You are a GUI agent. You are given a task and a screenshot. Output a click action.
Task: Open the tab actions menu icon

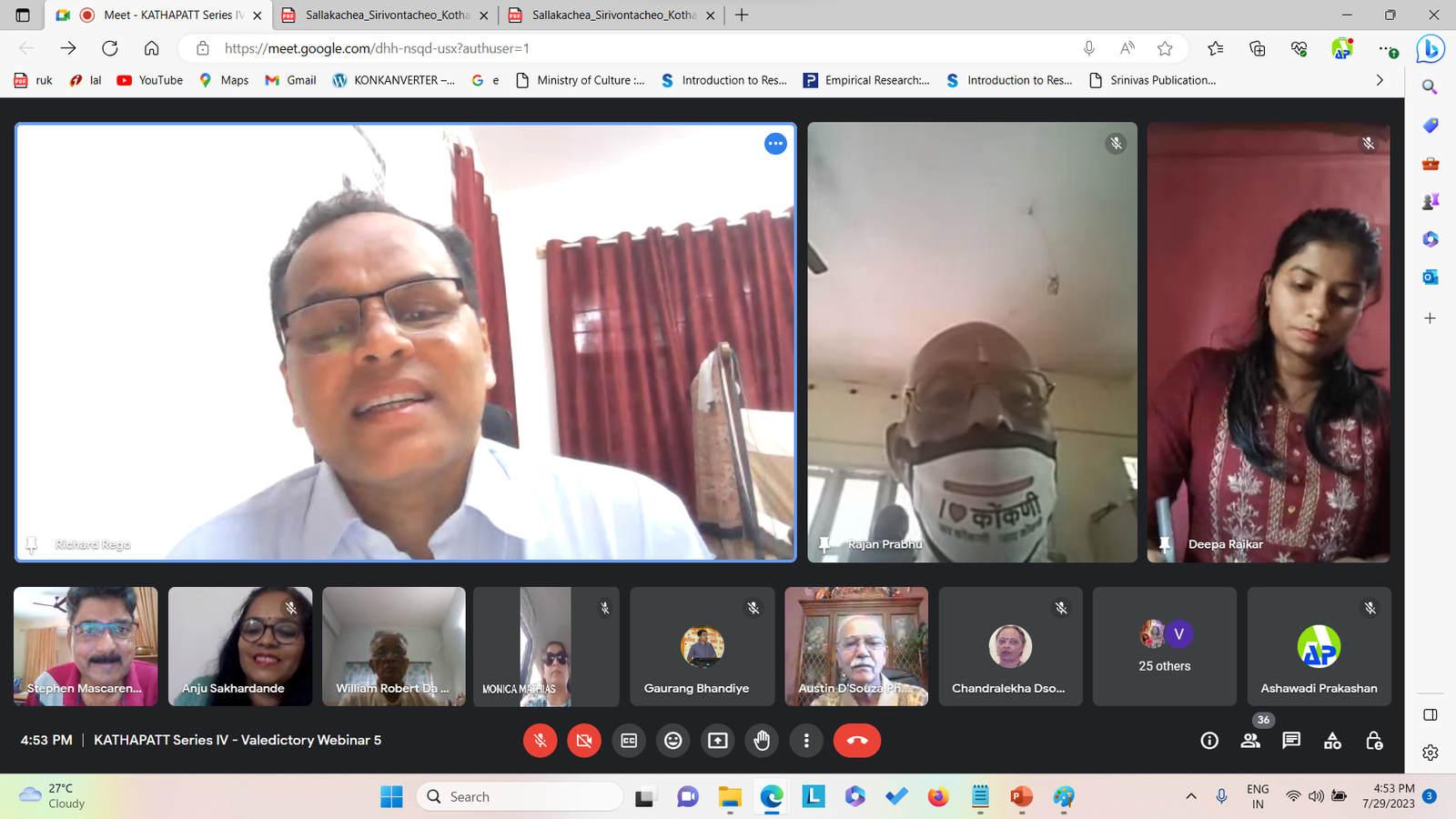[23, 15]
